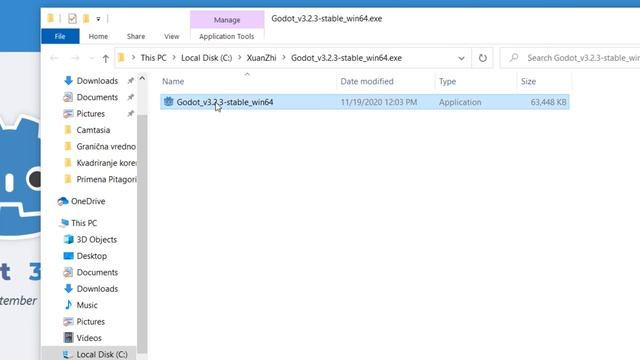Expand the chevron after This PC breadcrumb
Screen dimensions: 640x360
[x=174, y=58]
